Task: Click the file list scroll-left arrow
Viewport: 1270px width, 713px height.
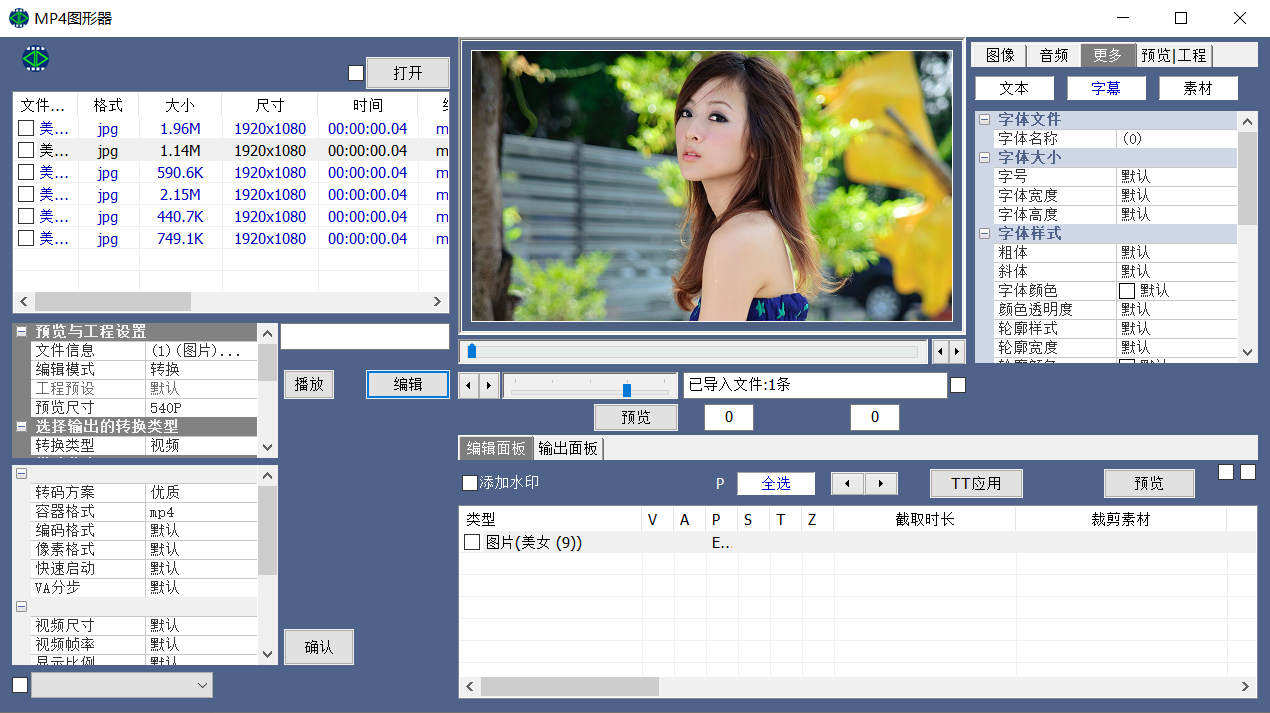Action: click(x=24, y=301)
